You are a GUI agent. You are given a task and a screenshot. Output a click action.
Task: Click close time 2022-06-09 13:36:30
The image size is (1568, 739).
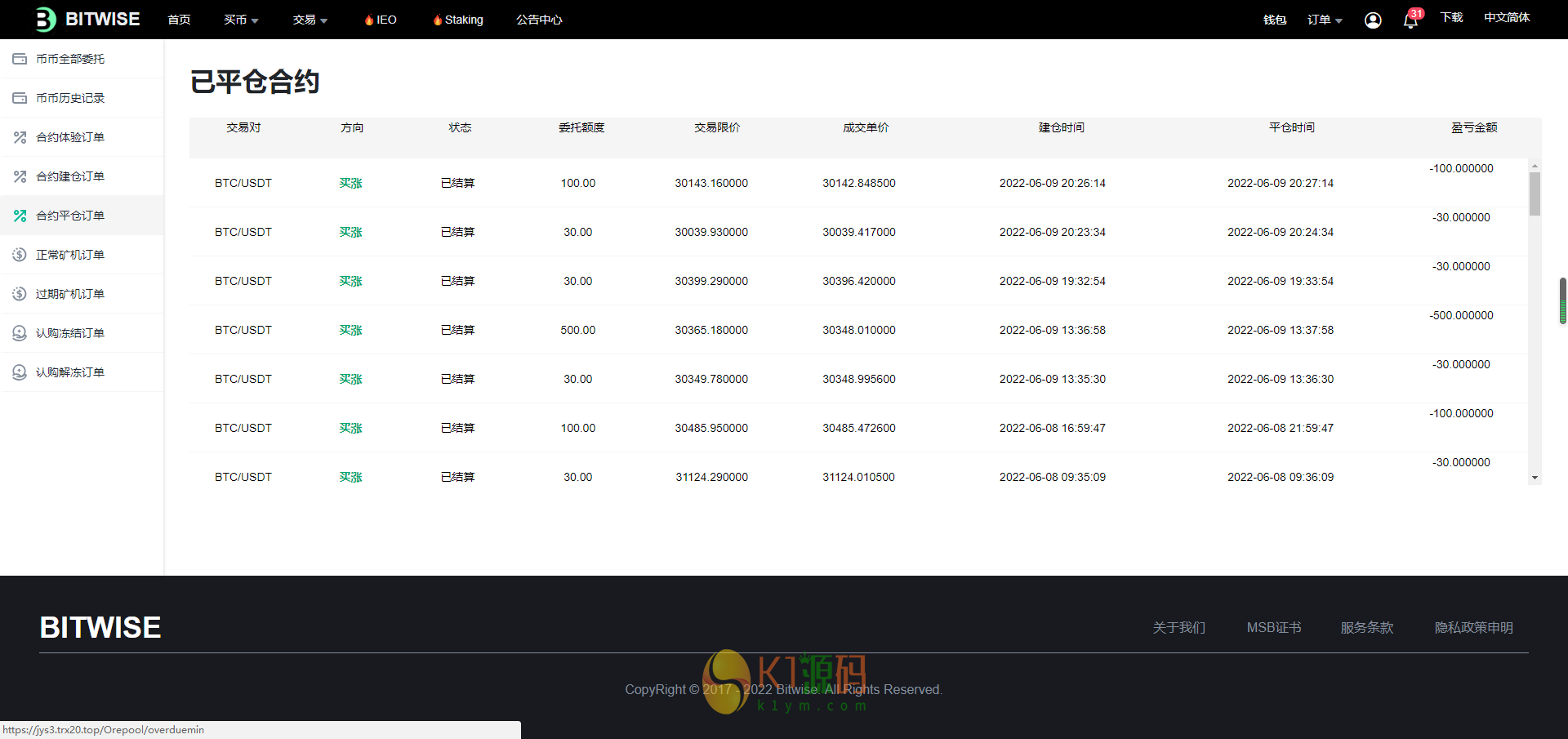click(1281, 379)
